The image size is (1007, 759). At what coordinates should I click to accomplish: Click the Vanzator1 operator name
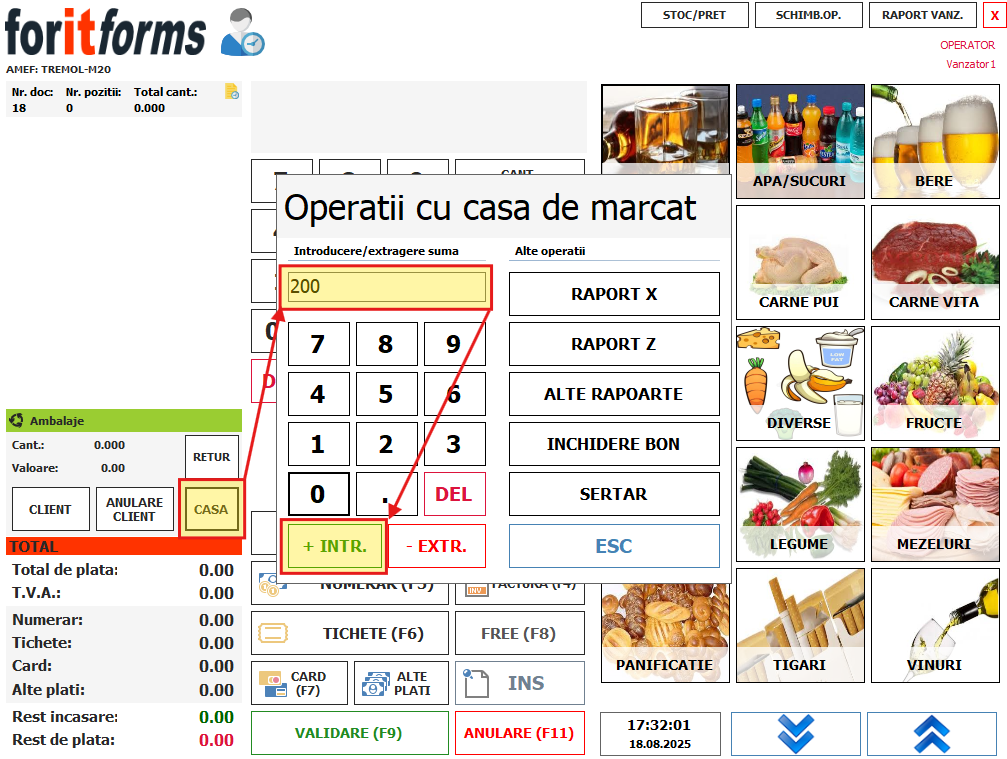[x=970, y=64]
